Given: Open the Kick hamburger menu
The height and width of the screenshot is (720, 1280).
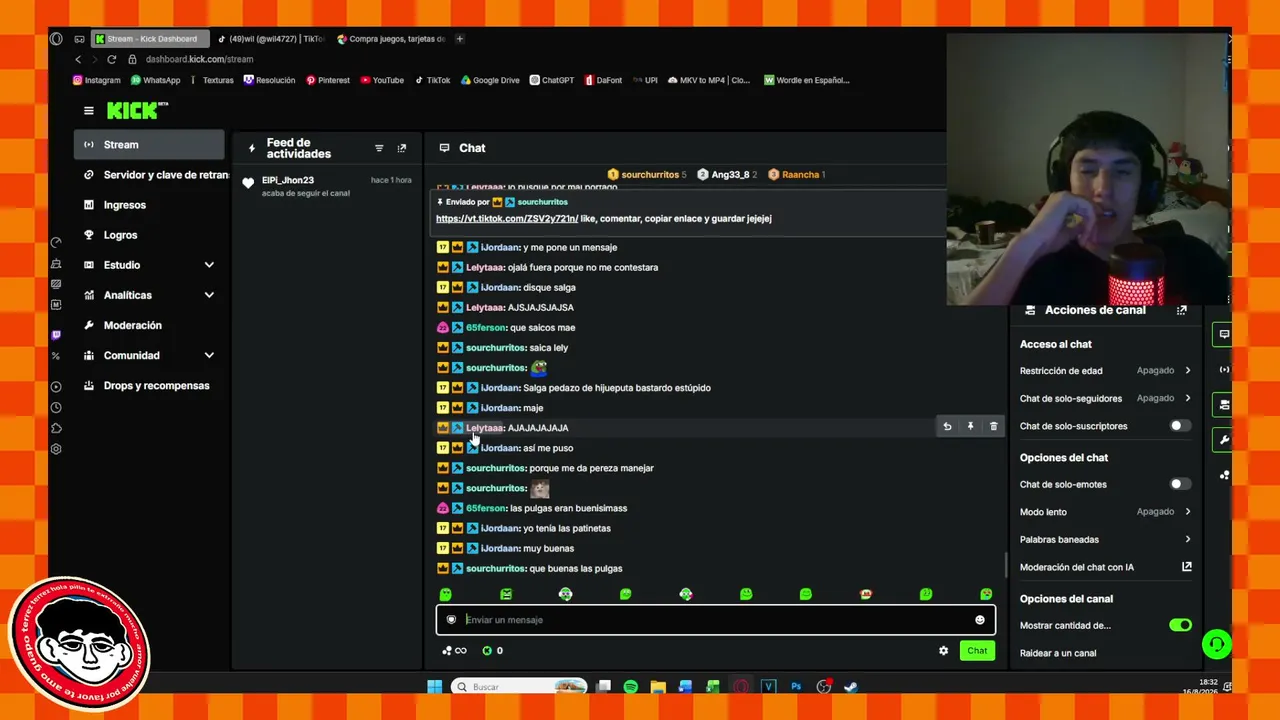Looking at the screenshot, I should pos(89,111).
